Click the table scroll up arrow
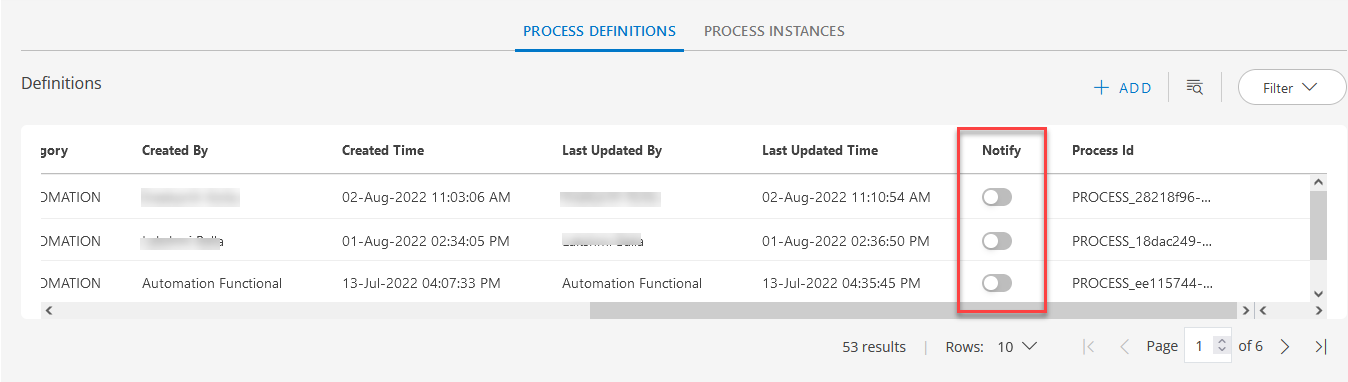This screenshot has width=1348, height=382. tap(1318, 182)
